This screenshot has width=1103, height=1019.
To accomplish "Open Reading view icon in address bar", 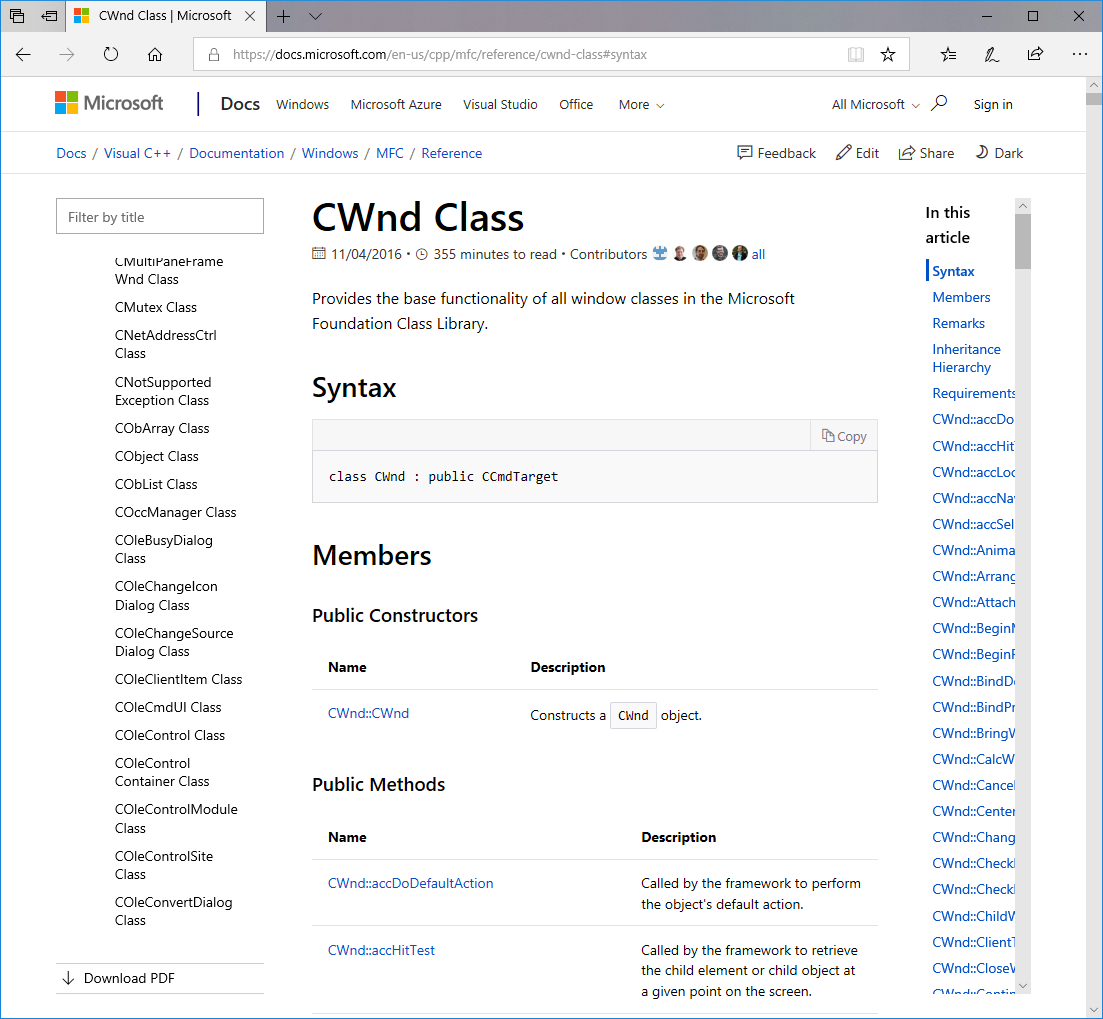I will pos(855,54).
